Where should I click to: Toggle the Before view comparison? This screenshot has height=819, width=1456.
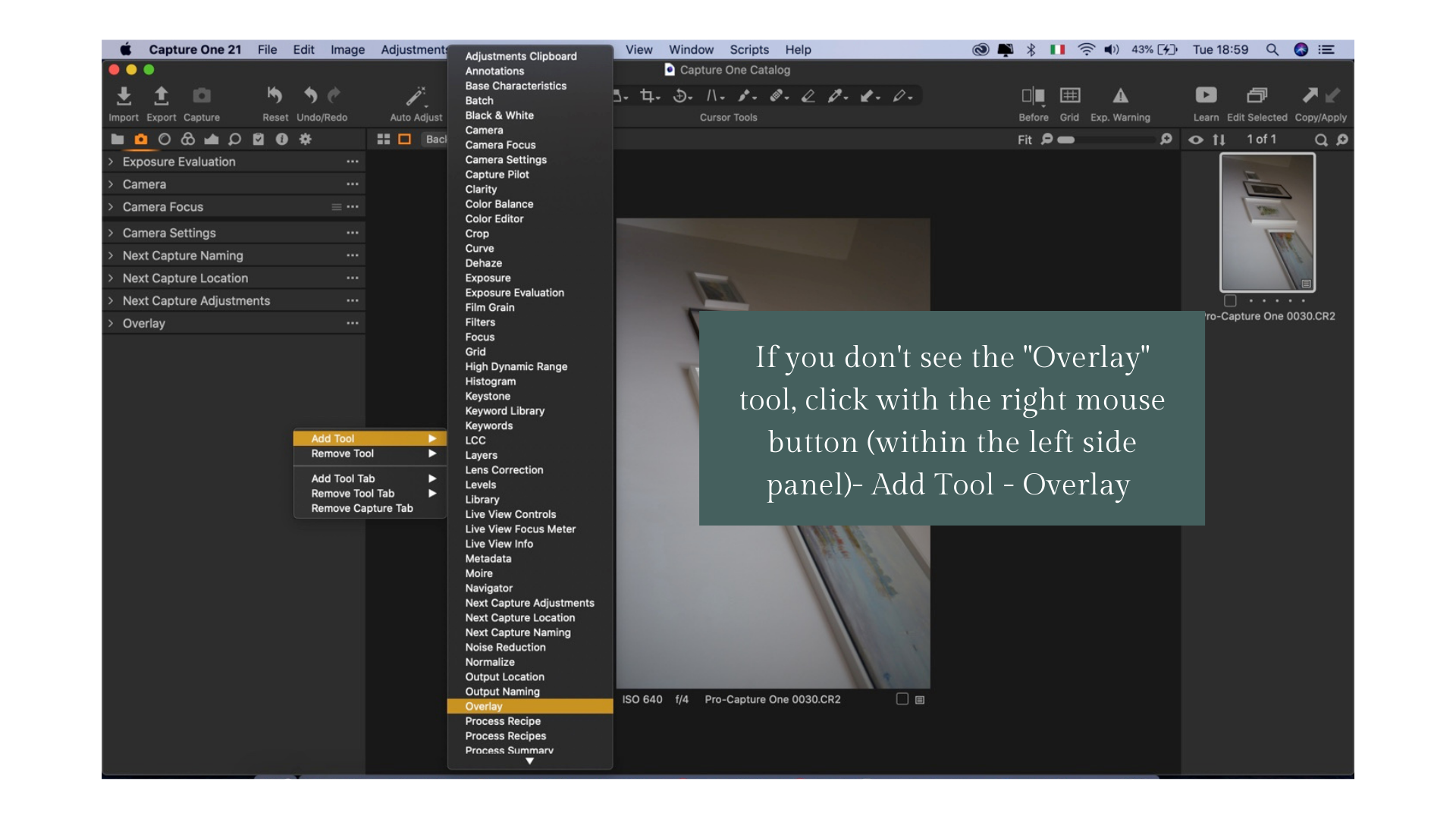[1033, 96]
